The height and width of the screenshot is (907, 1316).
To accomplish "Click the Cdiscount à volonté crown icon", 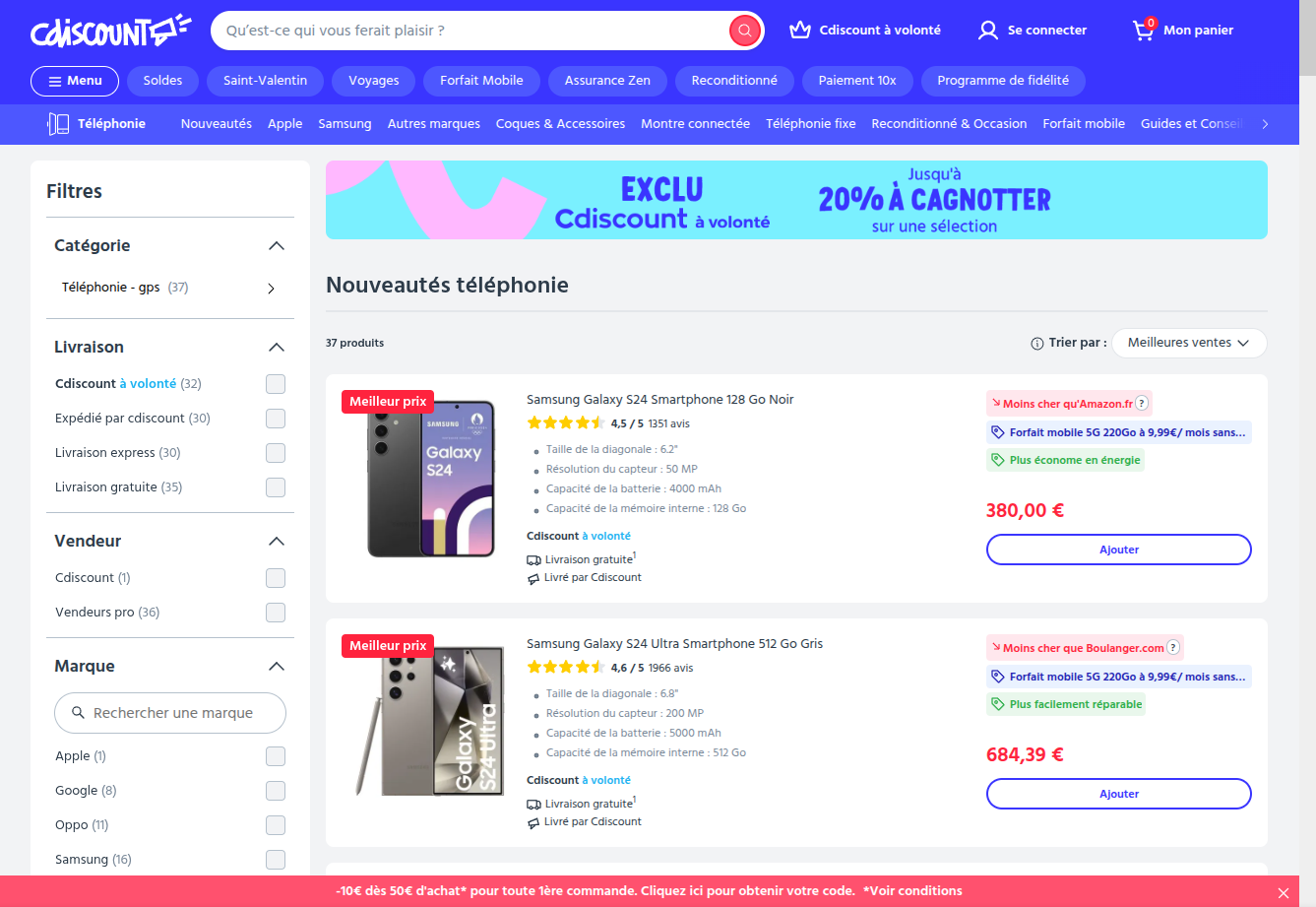I will pos(800,31).
